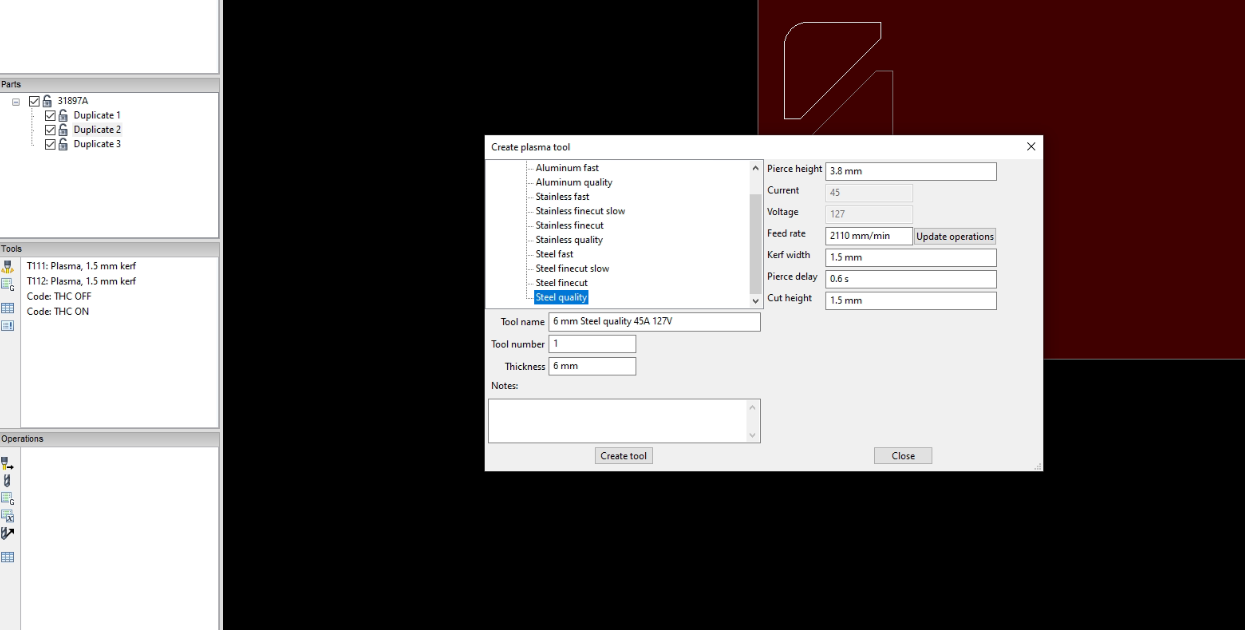Select the plasma torch icon in Tools panel
Image resolution: width=1245 pixels, height=630 pixels.
coord(8,266)
